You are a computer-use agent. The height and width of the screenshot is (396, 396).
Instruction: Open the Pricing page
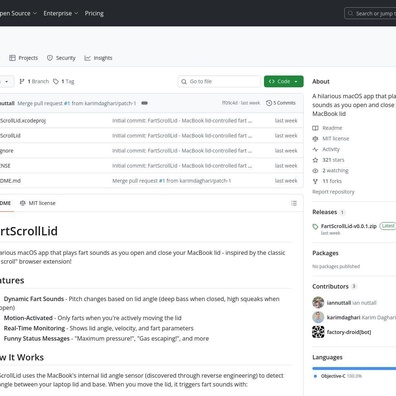(94, 13)
